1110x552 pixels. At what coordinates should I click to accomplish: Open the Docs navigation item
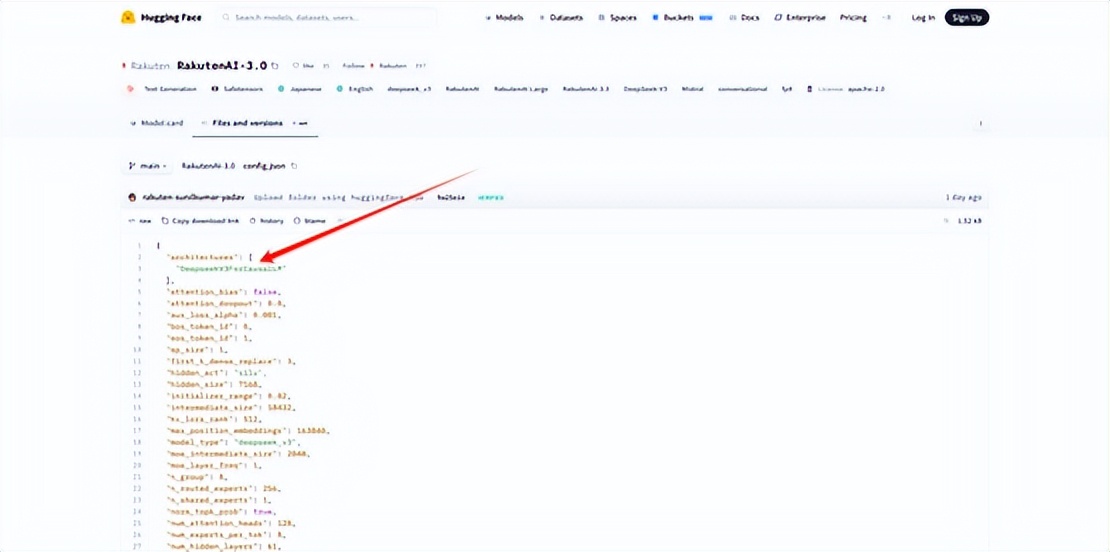[x=745, y=18]
